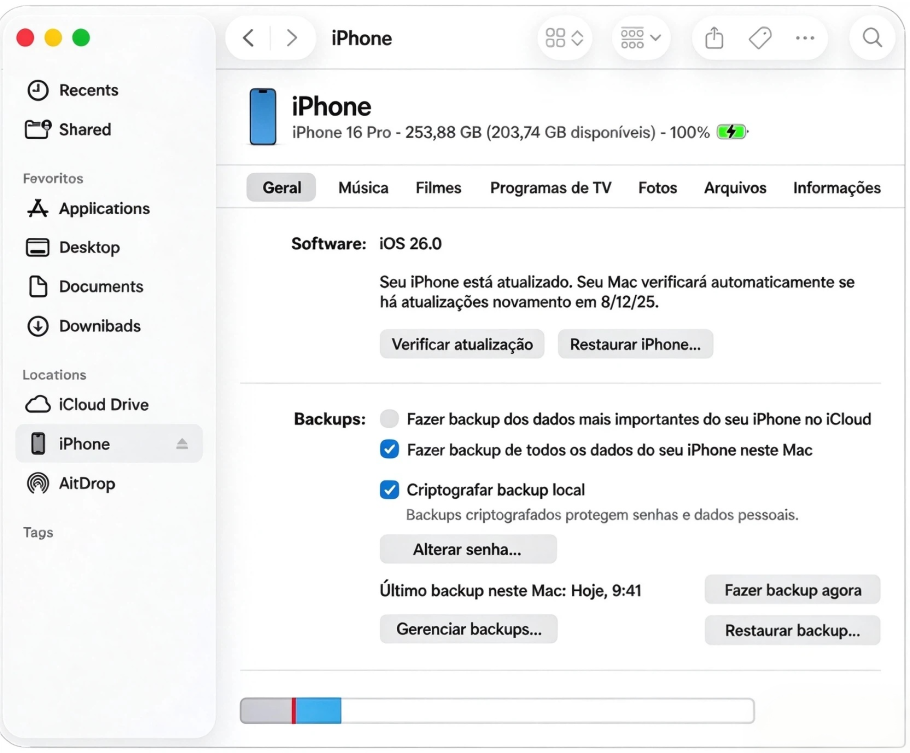Click Gerenciar backups... button
Viewport: 910px width, 753px height.
click(x=468, y=629)
